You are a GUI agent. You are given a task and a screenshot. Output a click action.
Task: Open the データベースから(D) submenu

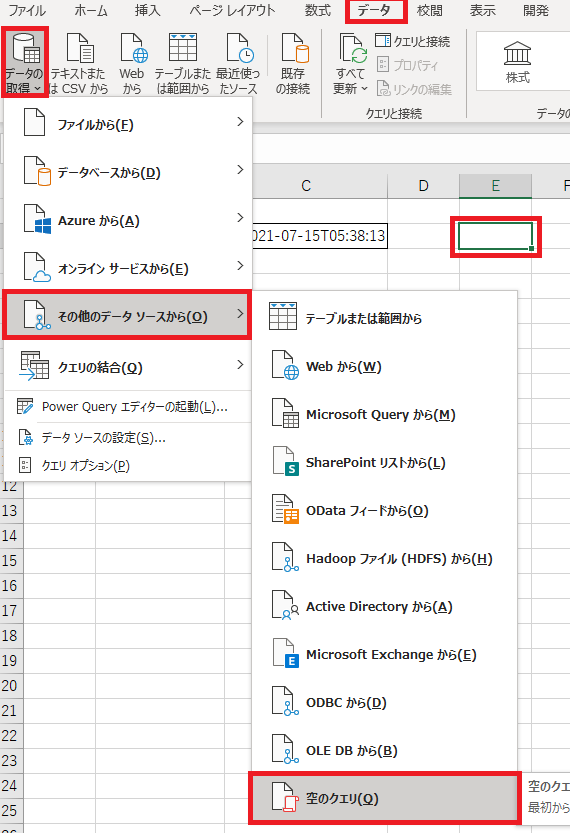click(127, 172)
